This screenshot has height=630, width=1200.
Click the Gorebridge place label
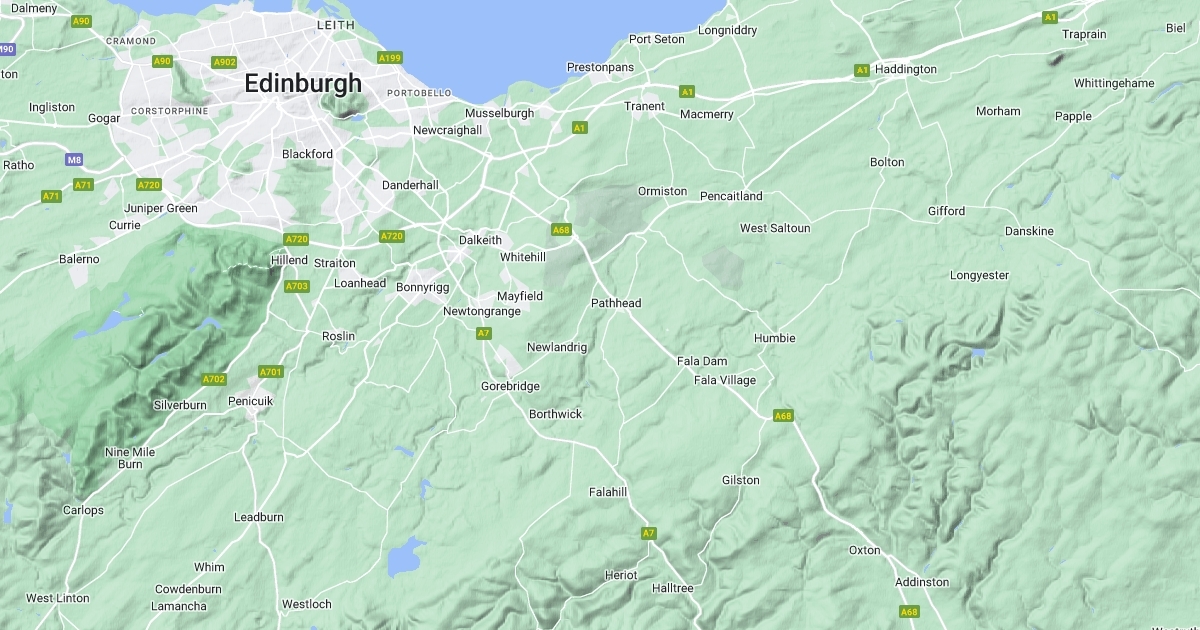[511, 386]
